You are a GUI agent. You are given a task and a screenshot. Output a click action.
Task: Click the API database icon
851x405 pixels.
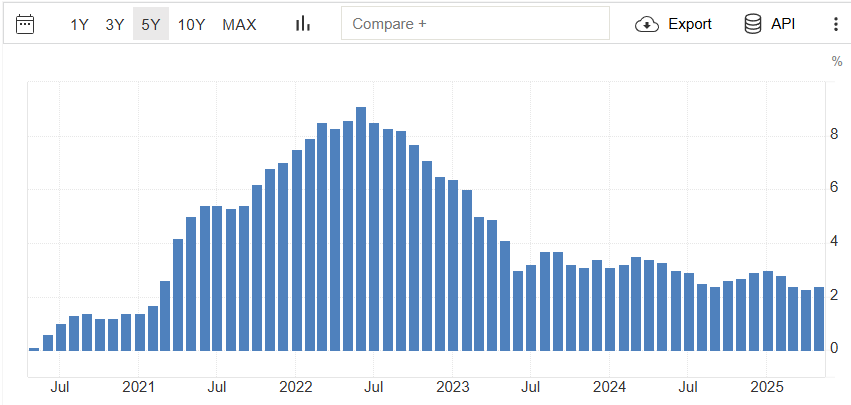tap(753, 24)
